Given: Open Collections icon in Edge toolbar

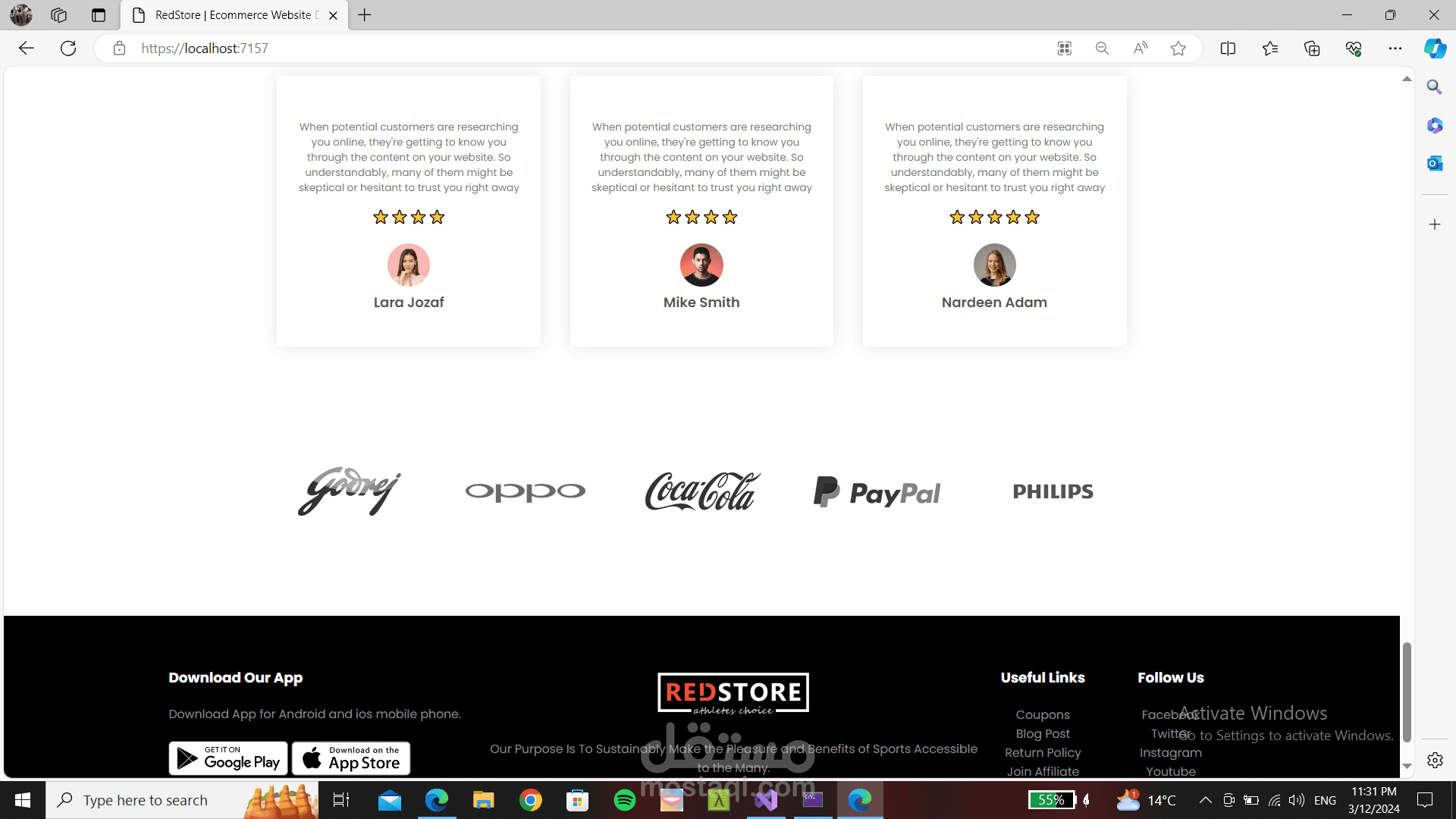Looking at the screenshot, I should click(1312, 49).
